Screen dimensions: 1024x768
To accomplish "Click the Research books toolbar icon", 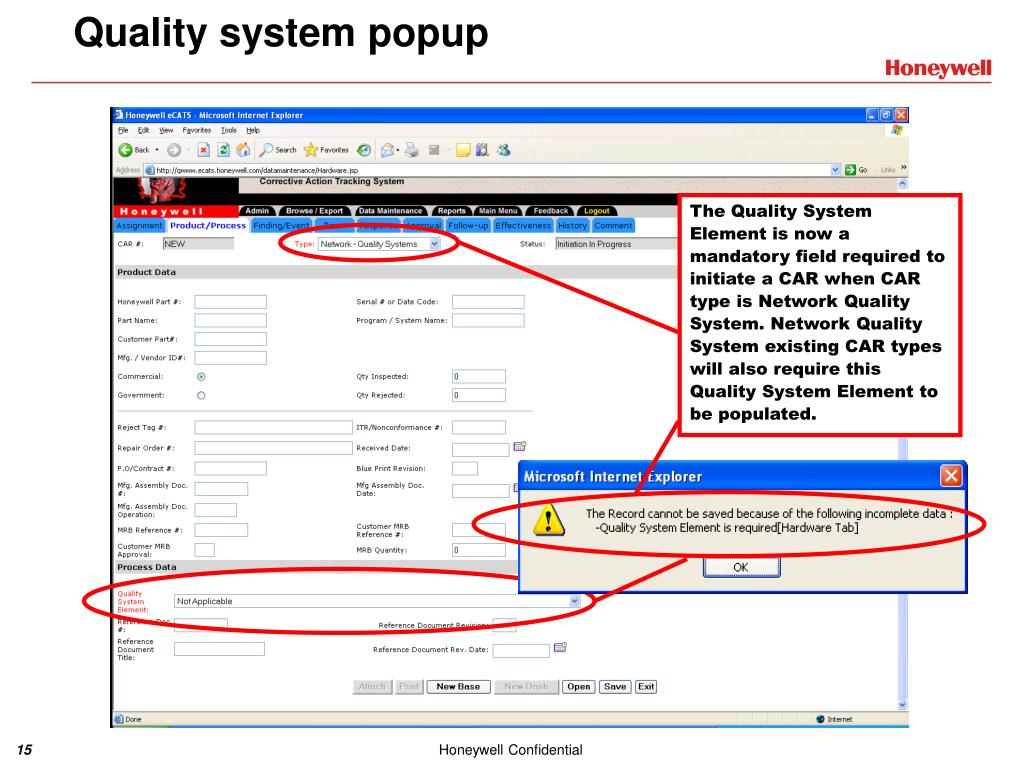I will coord(482,150).
